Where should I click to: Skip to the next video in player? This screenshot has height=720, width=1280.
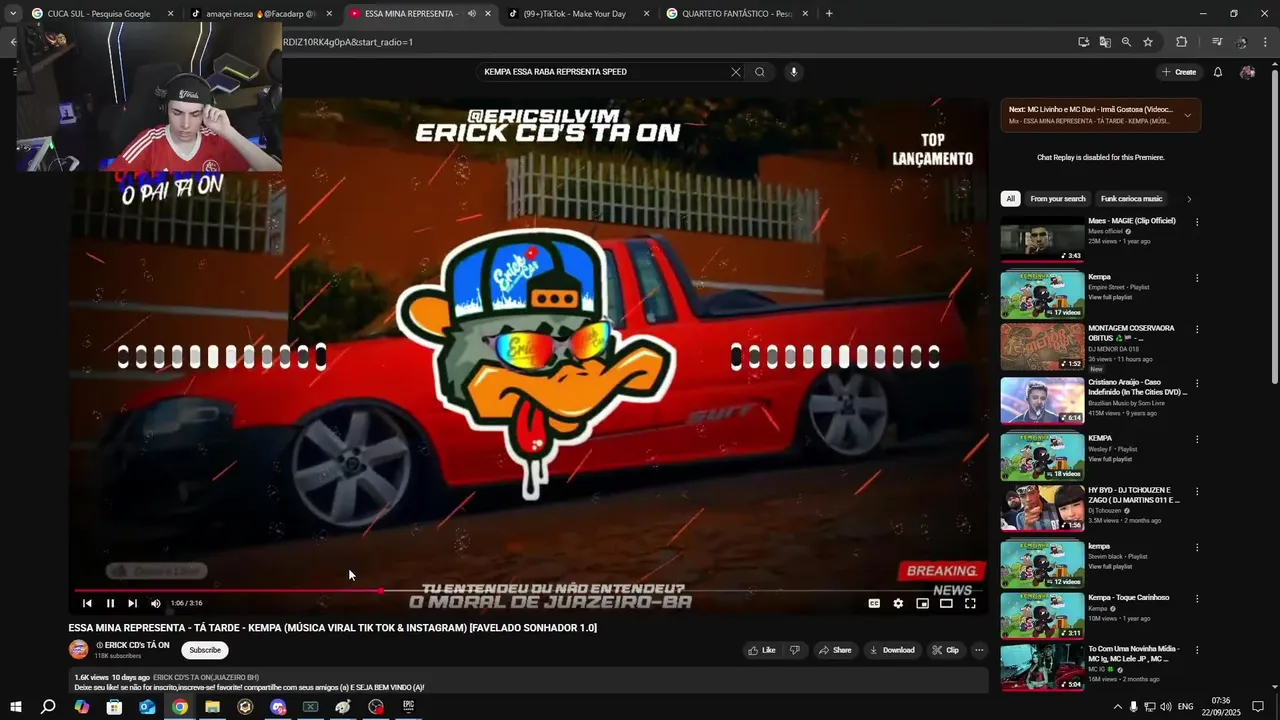[x=132, y=603]
